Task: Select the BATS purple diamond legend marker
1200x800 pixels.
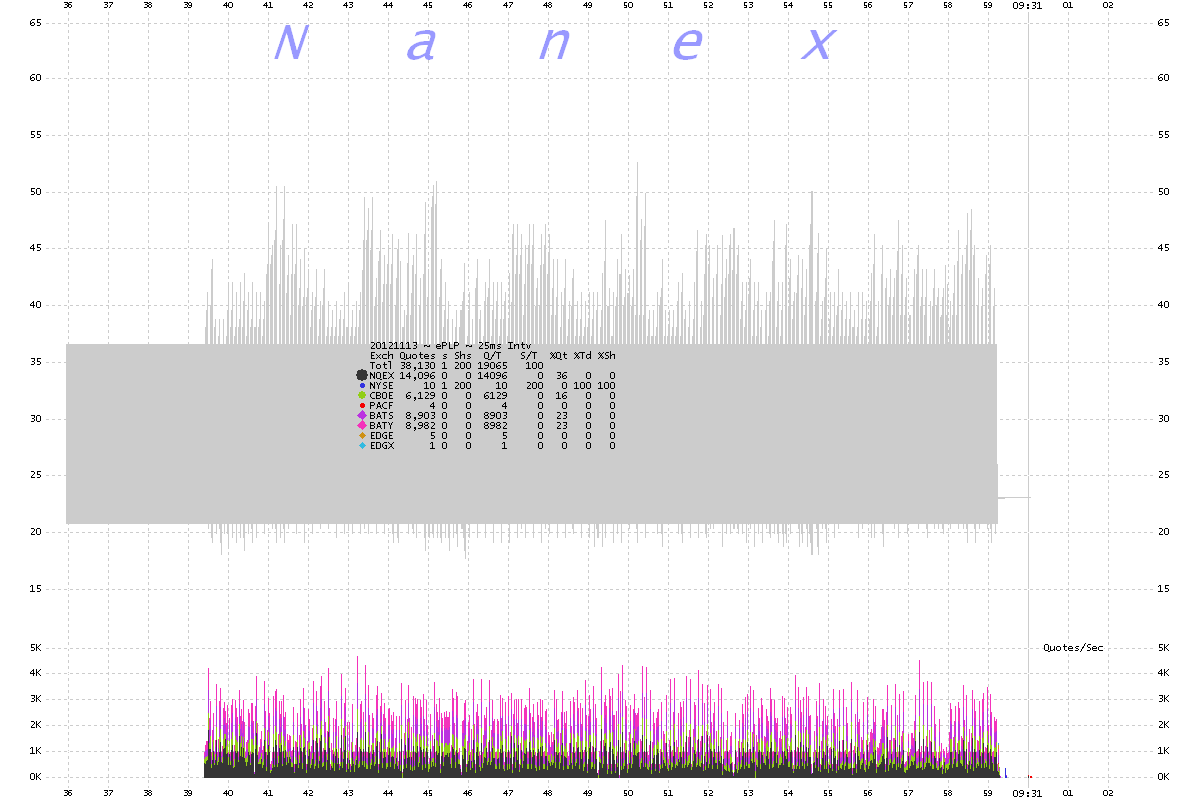Action: pos(362,415)
